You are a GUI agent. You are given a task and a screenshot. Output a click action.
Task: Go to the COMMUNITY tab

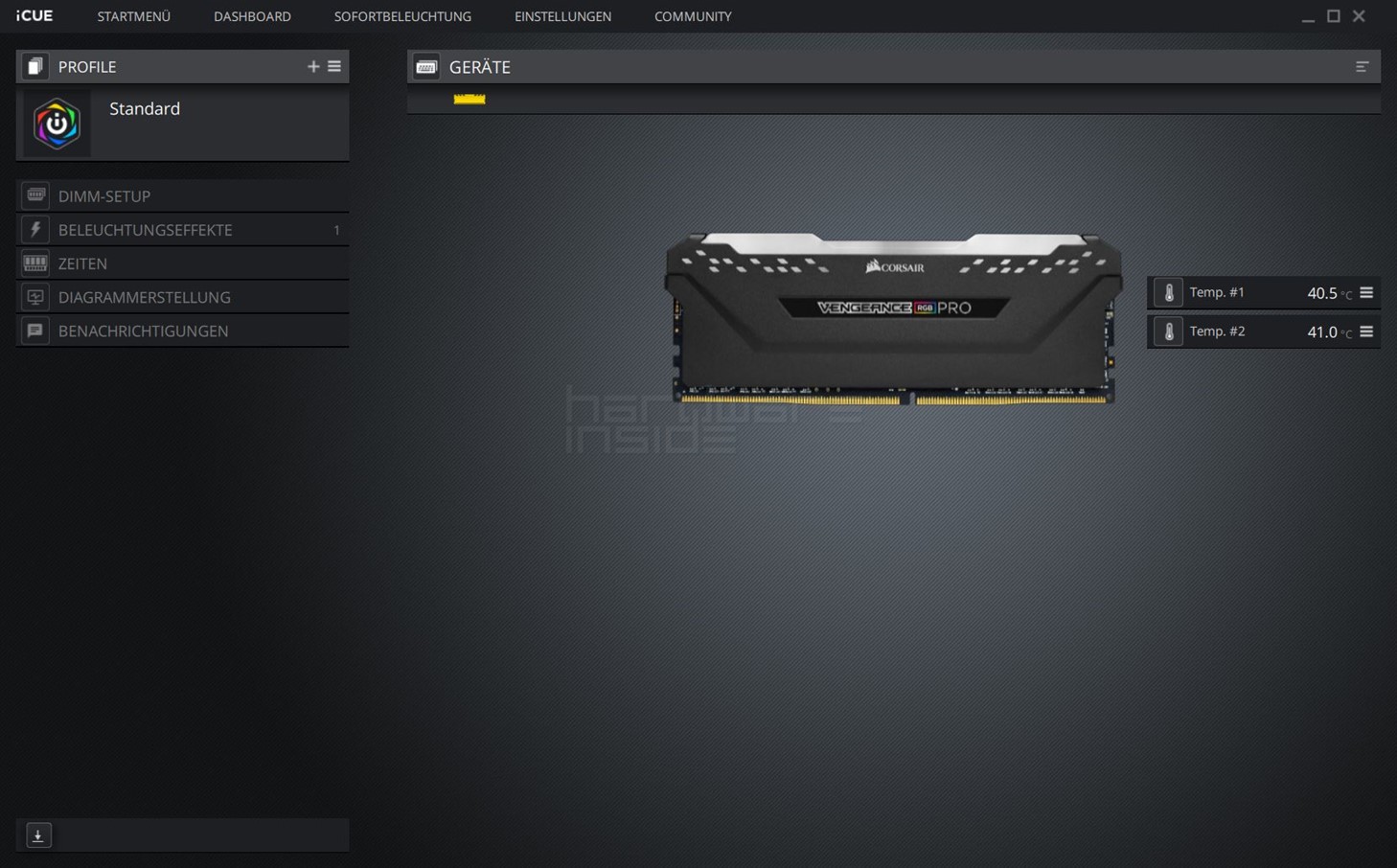693,16
